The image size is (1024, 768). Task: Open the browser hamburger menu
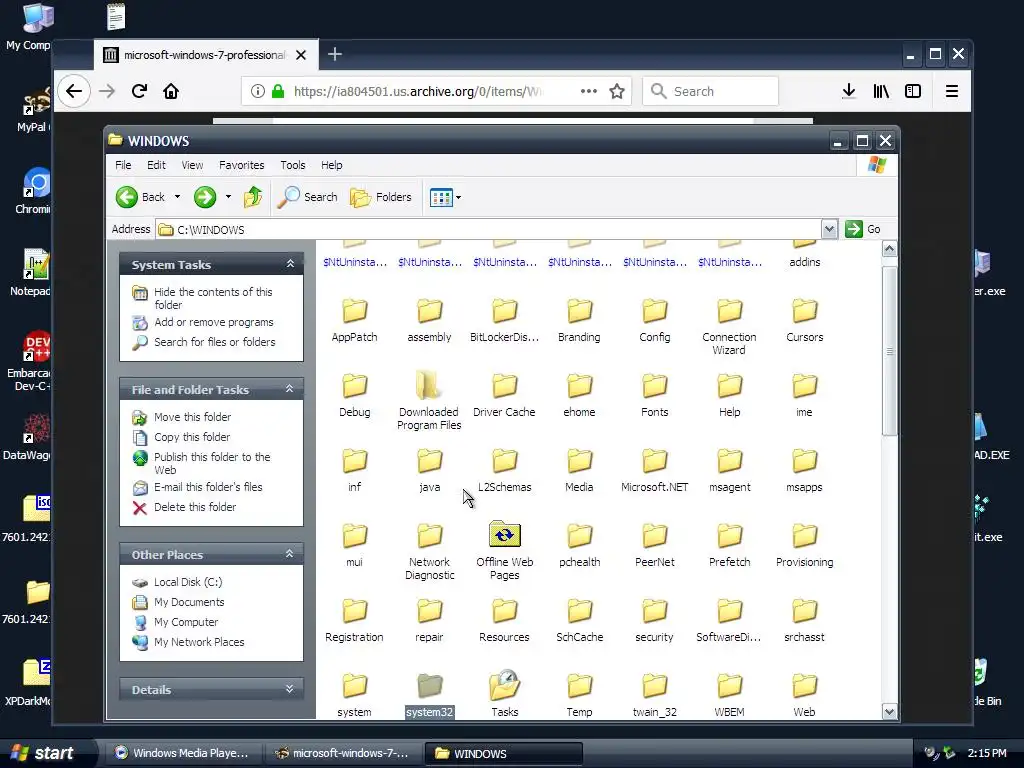pos(952,91)
